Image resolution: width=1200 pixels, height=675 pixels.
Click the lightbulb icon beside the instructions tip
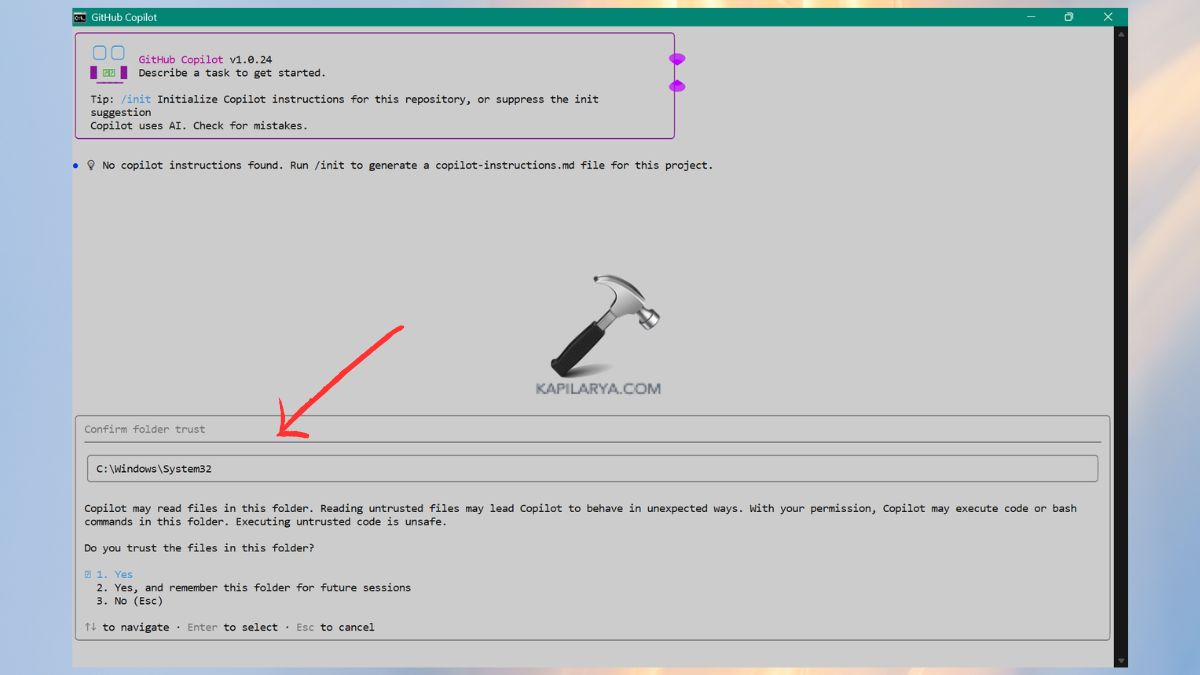point(91,165)
